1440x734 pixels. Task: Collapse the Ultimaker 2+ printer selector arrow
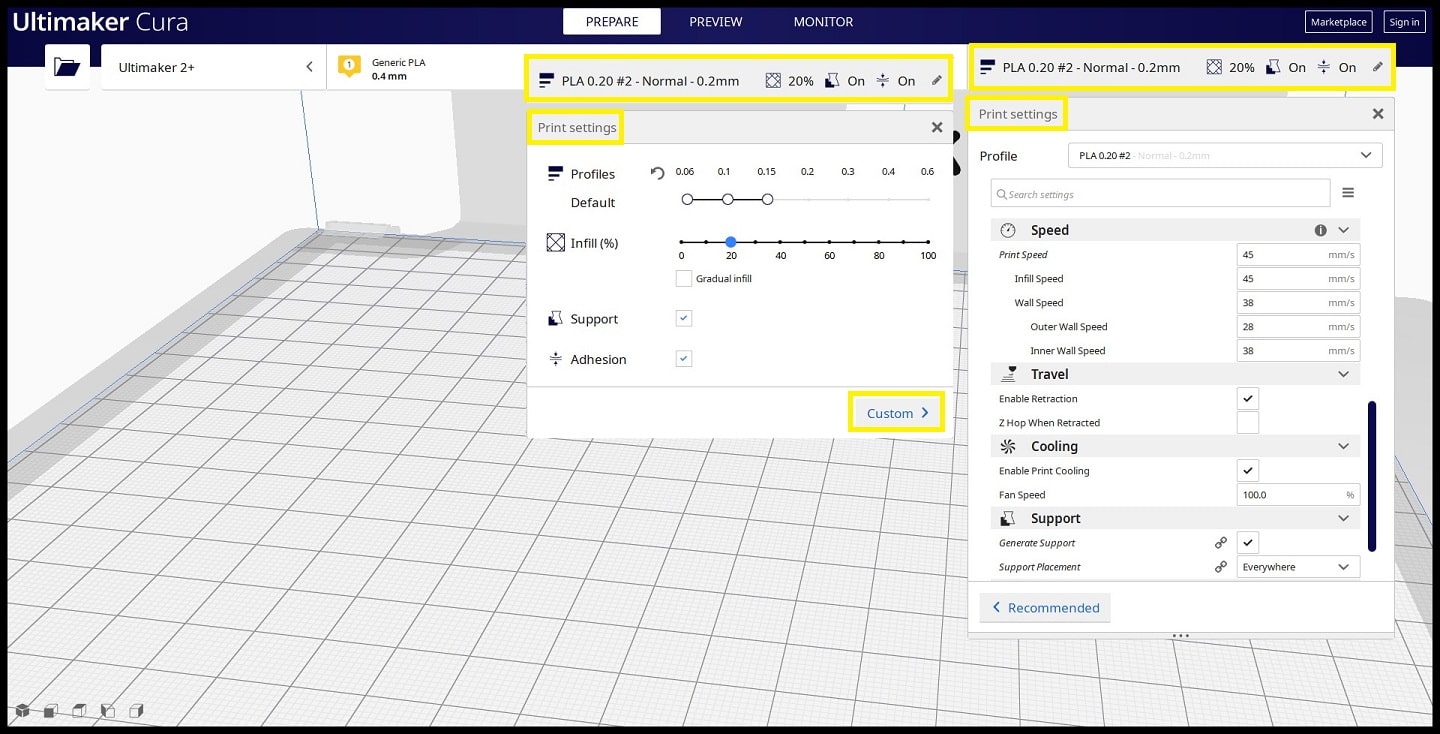(x=309, y=67)
